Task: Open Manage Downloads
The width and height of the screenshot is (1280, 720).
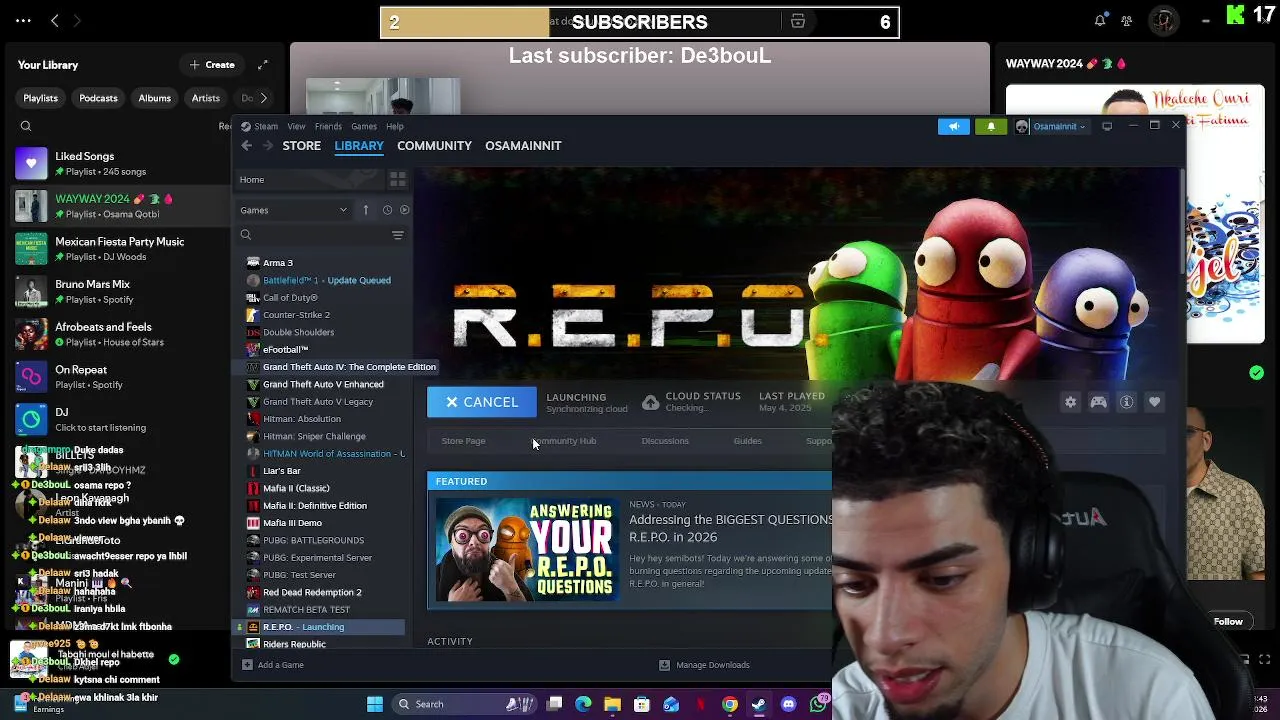Action: 704,665
